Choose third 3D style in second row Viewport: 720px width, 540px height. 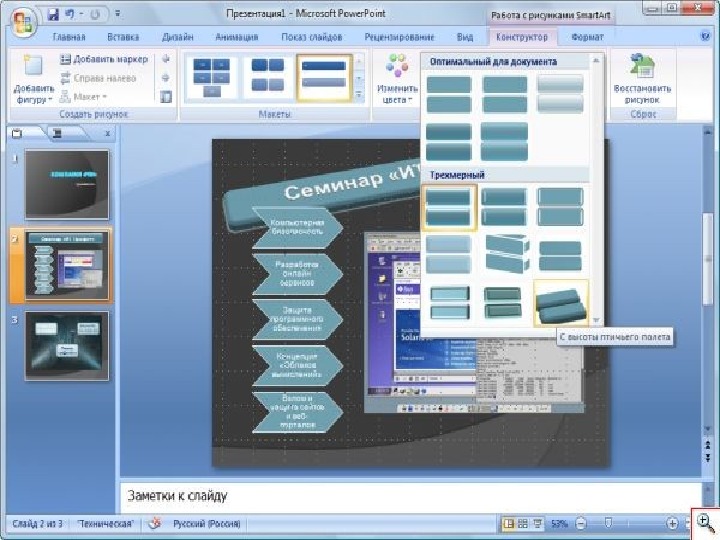point(560,254)
